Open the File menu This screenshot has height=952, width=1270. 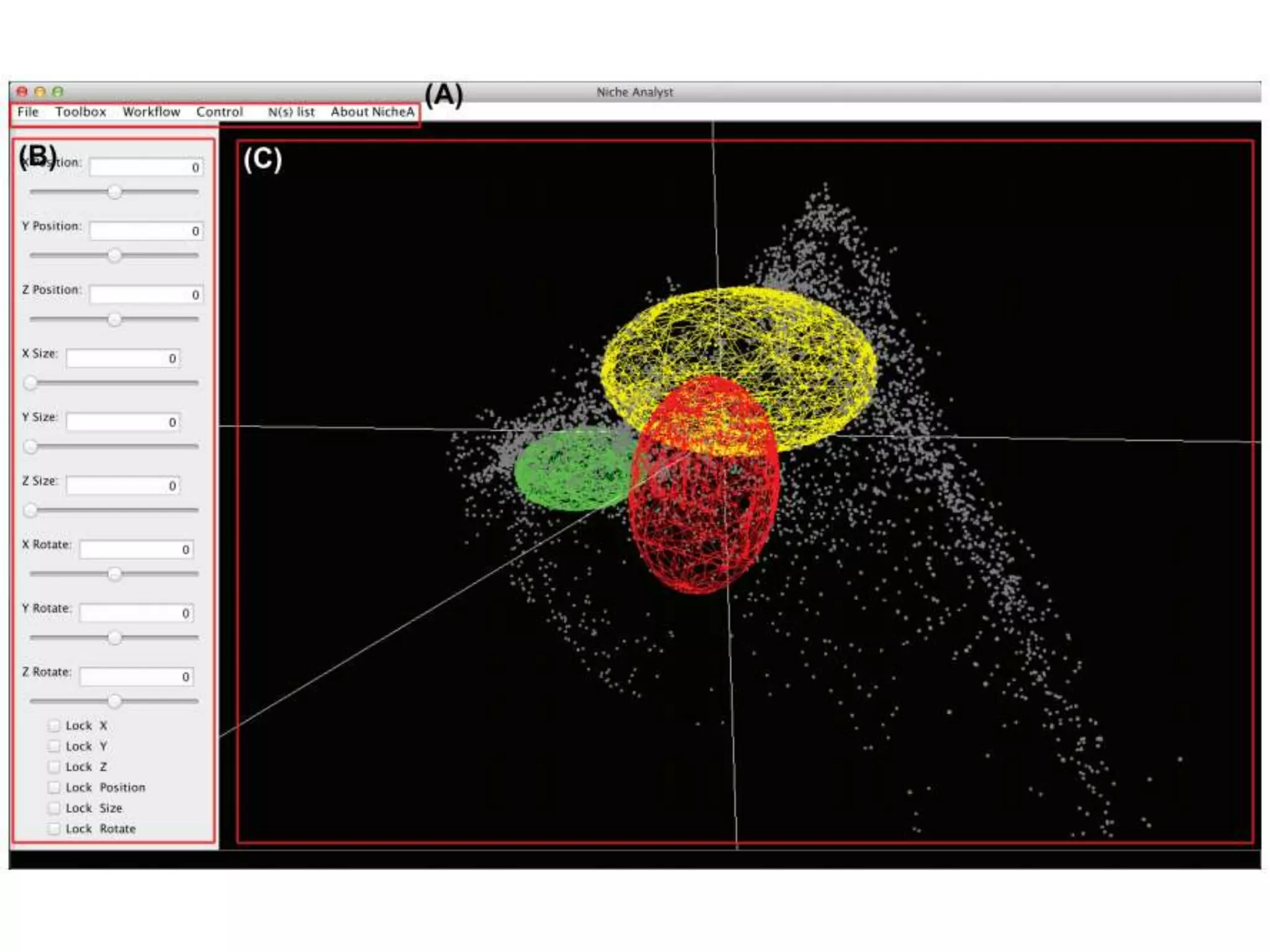pos(28,112)
